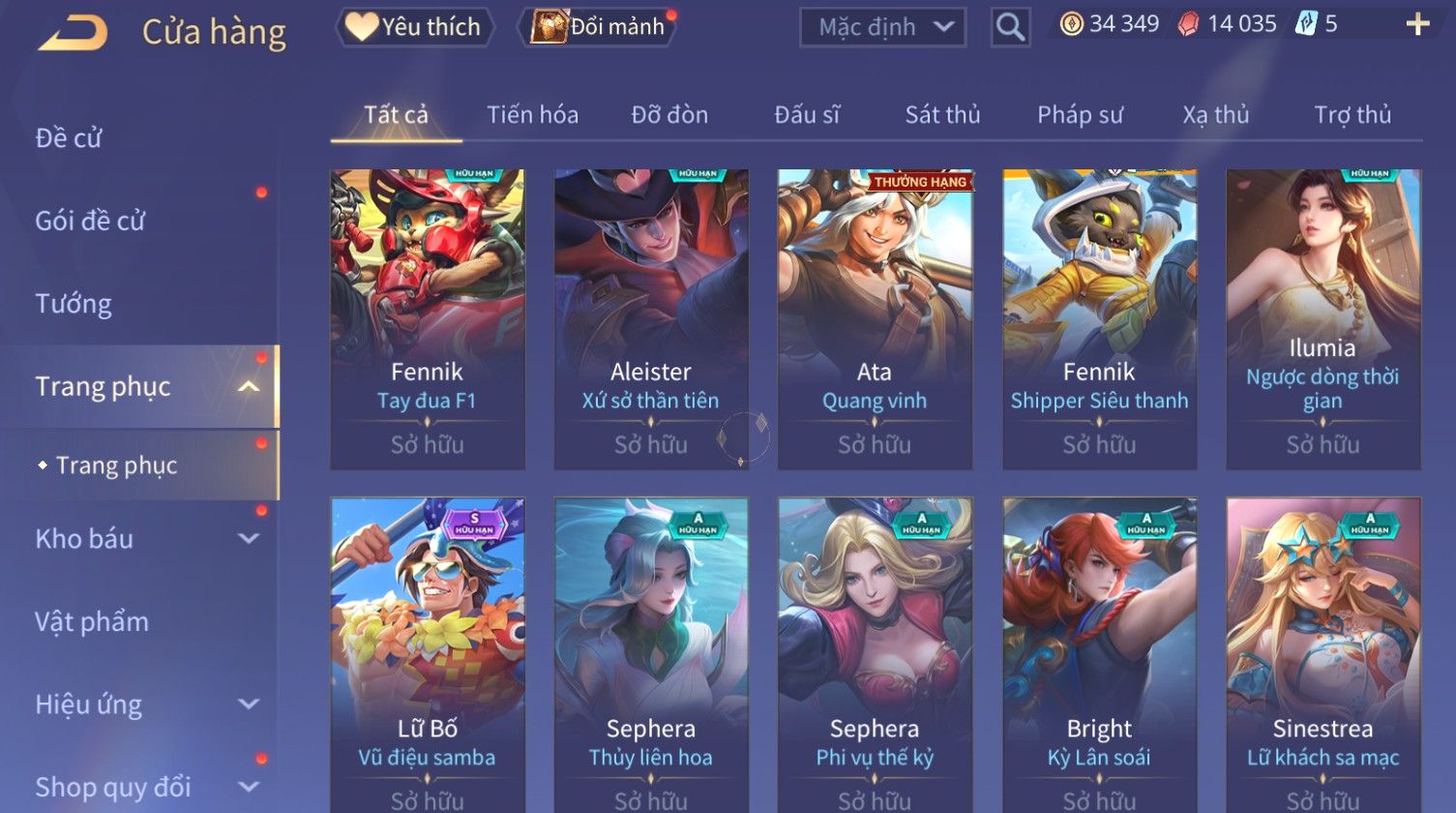Select the Fennik Tay đua F1 skin card
The width and height of the screenshot is (1456, 813).
(428, 319)
